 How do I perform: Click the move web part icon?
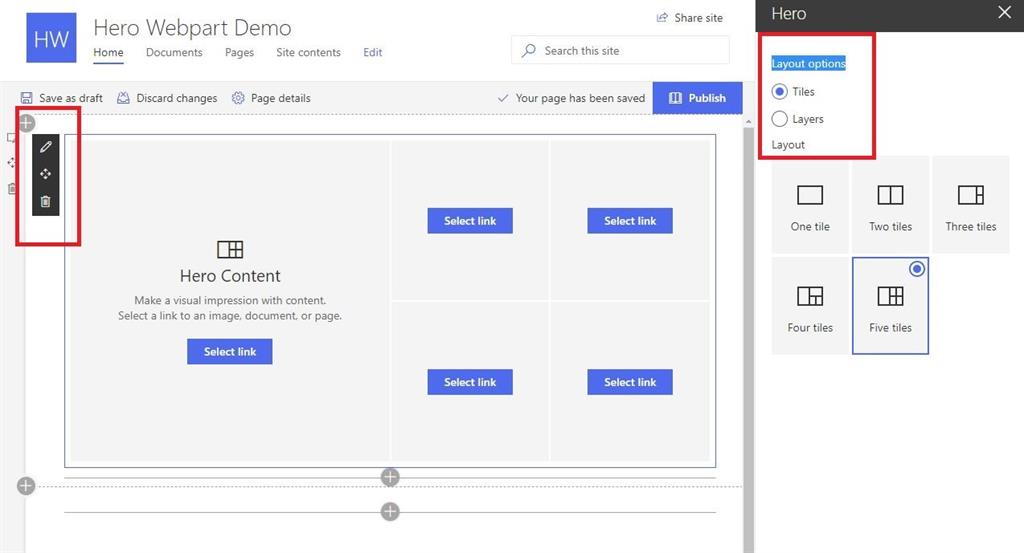(x=45, y=174)
